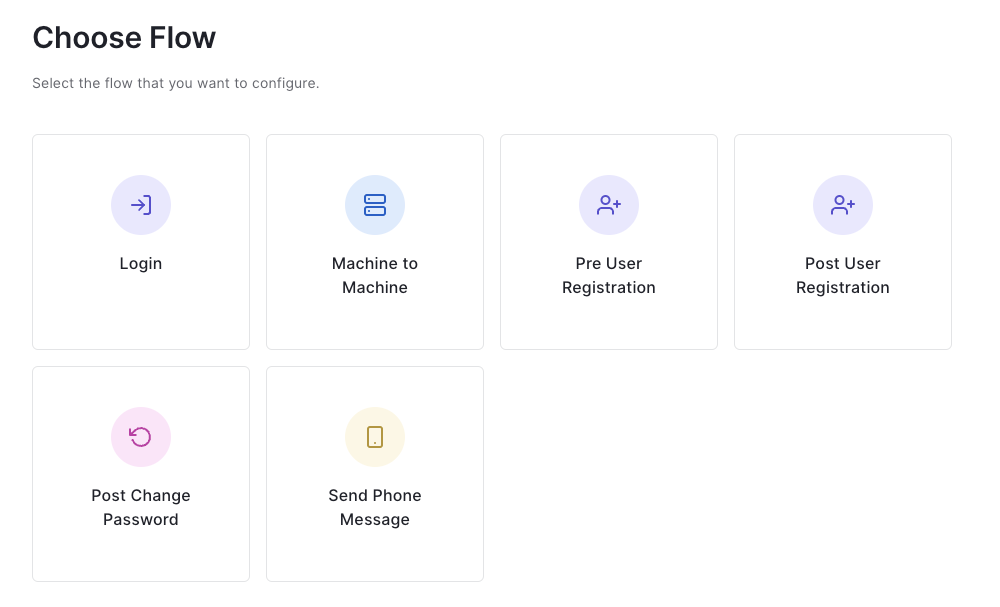
Task: Select the Machine to Machine label
Action: pos(375,275)
